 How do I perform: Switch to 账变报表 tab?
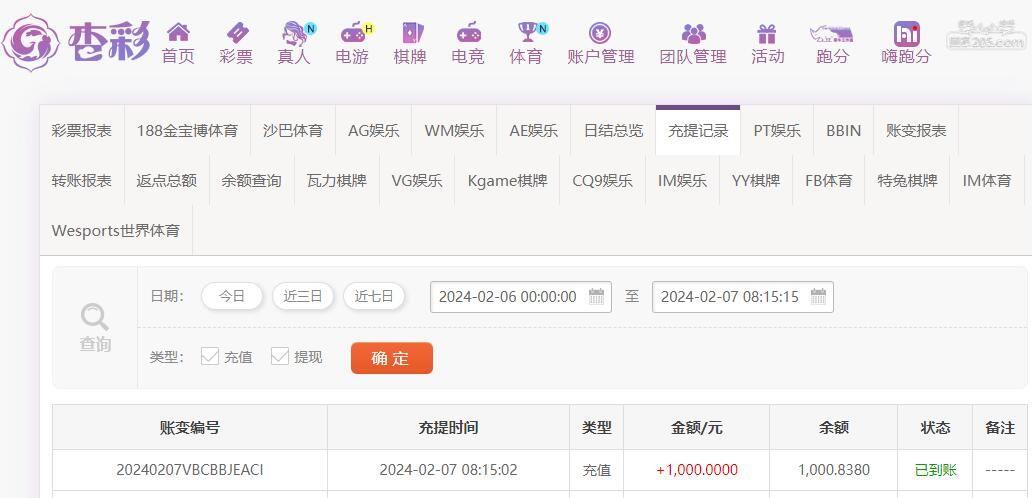tap(916, 130)
